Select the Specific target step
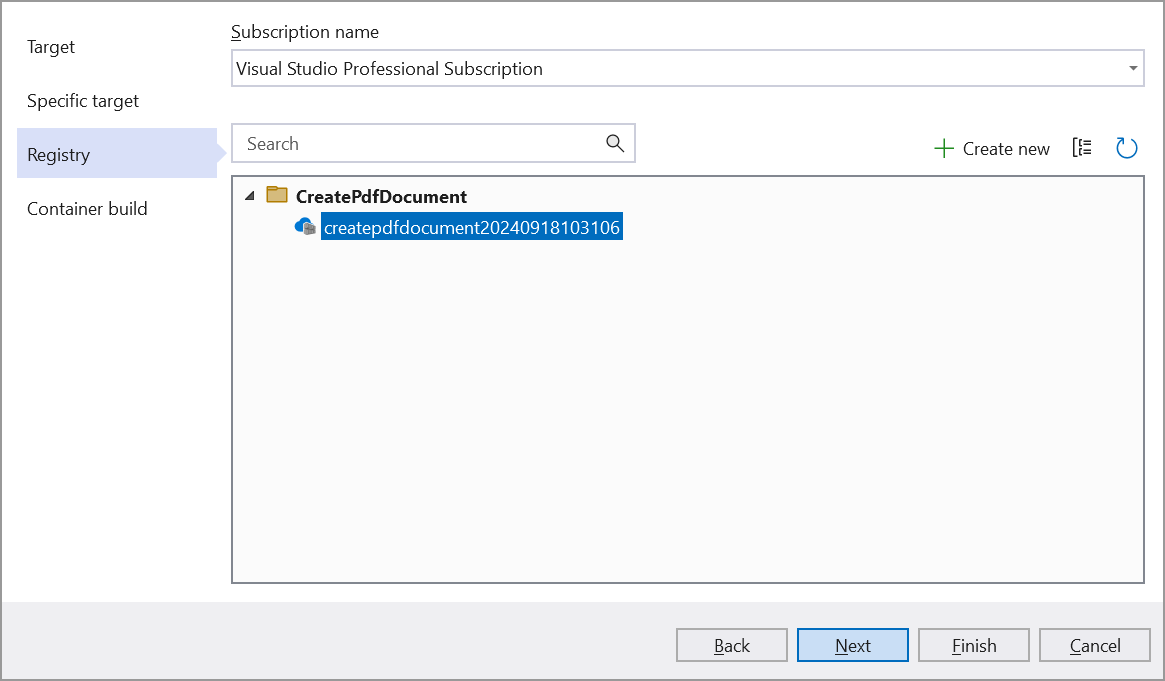This screenshot has width=1165, height=681. 81,101
